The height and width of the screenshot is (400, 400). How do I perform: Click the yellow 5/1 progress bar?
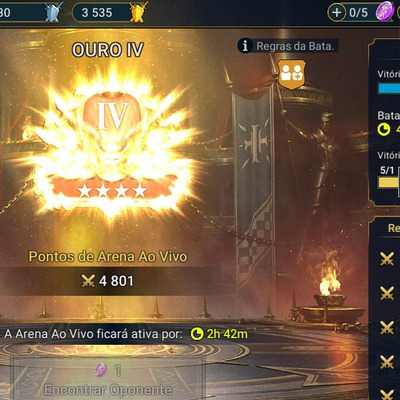[389, 182]
